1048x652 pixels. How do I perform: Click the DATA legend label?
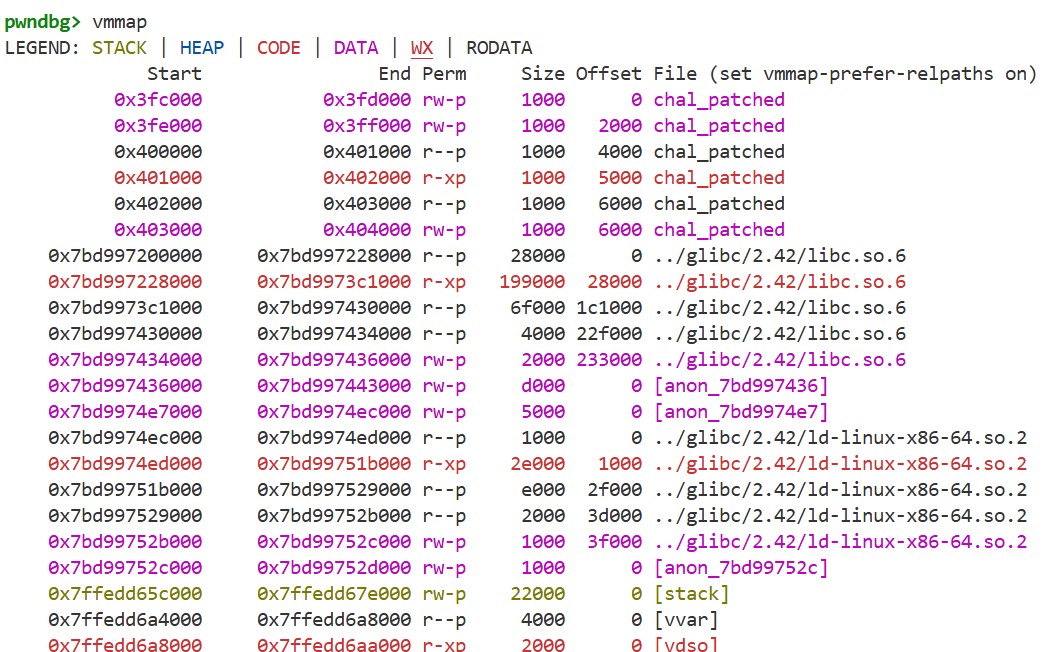coord(356,48)
